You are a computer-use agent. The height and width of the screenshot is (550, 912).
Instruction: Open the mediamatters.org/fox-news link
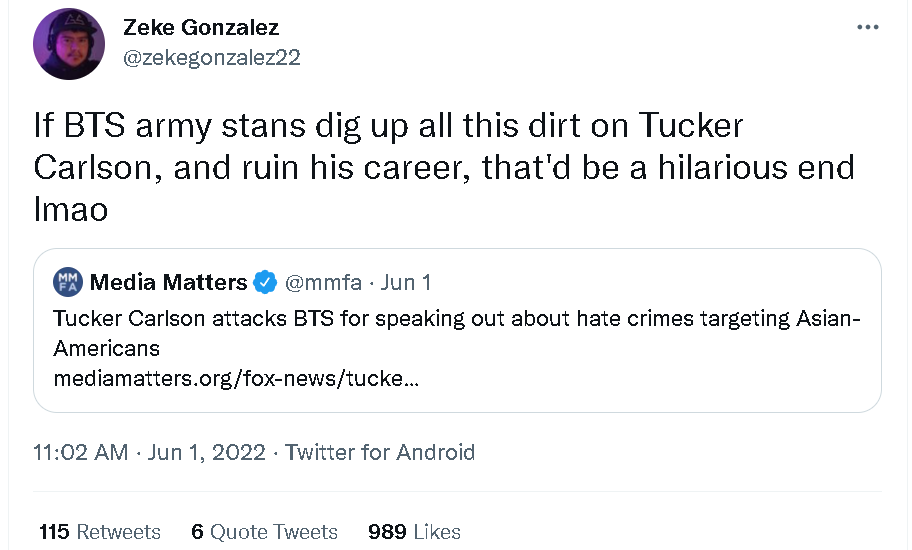coord(235,379)
